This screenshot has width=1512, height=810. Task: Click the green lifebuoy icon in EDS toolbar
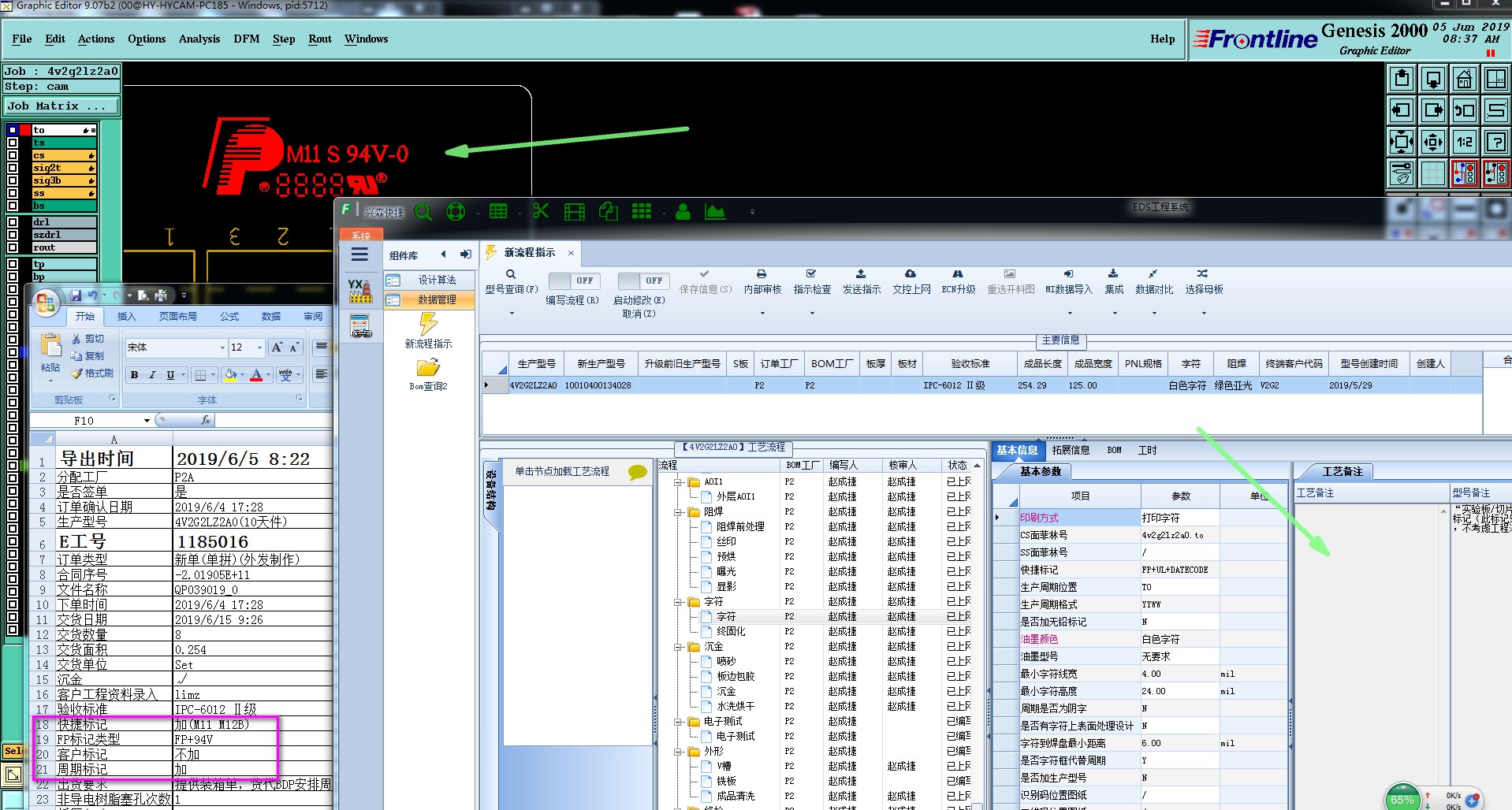tap(455, 211)
